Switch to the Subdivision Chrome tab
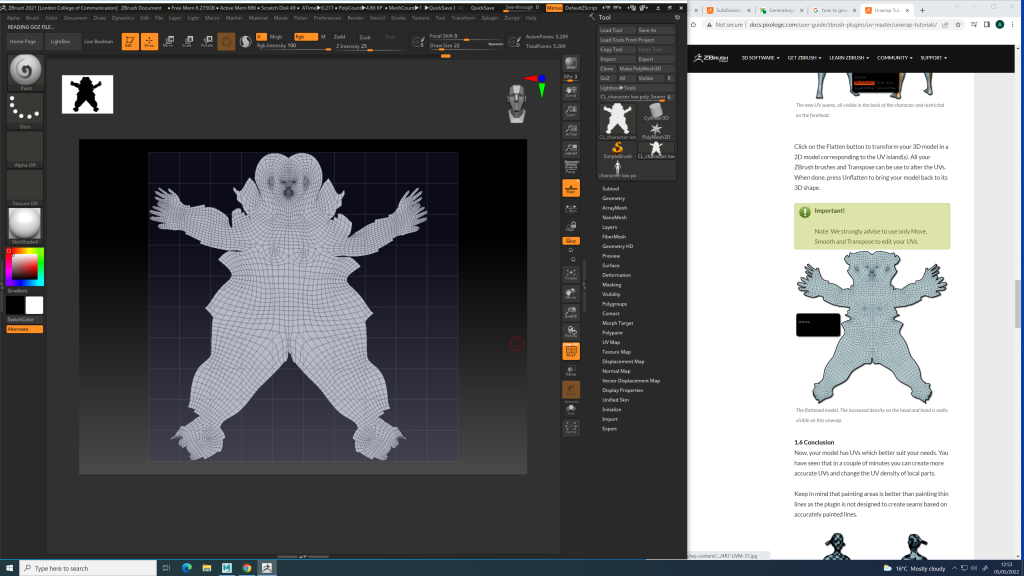Screen dimensions: 1024x576 coord(729,10)
